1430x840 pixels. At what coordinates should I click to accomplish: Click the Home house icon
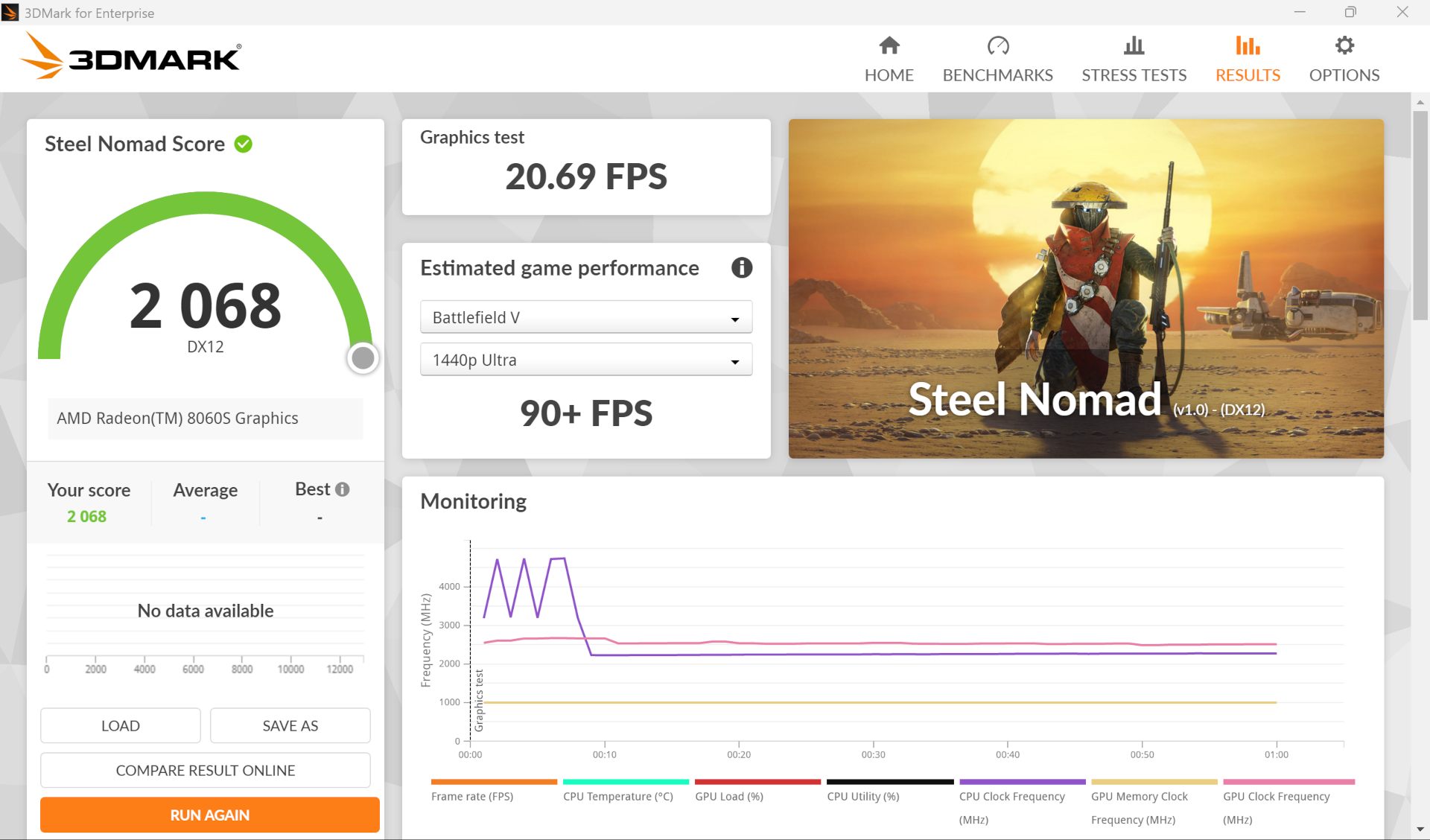click(x=889, y=46)
